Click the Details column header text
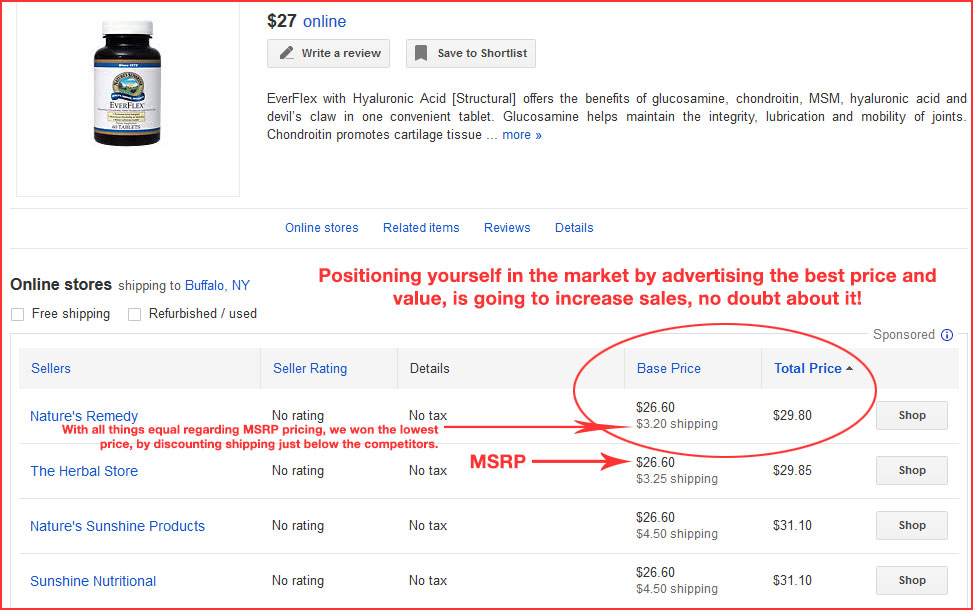Viewport: 973px width, 610px height. (x=429, y=369)
